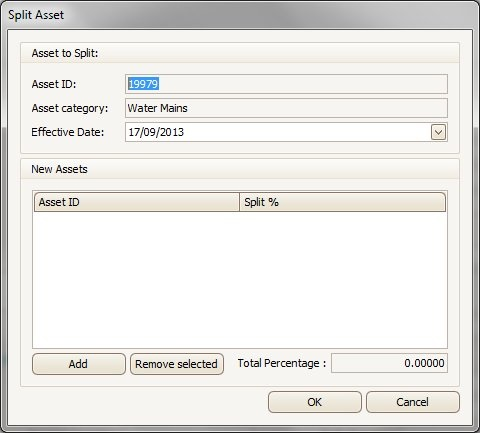
Task: Cancel the Split Asset dialog
Action: coord(413,402)
